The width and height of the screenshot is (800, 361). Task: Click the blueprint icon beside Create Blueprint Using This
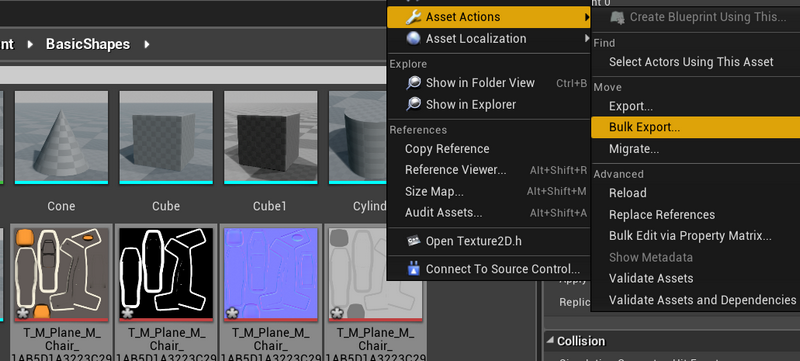tap(617, 17)
